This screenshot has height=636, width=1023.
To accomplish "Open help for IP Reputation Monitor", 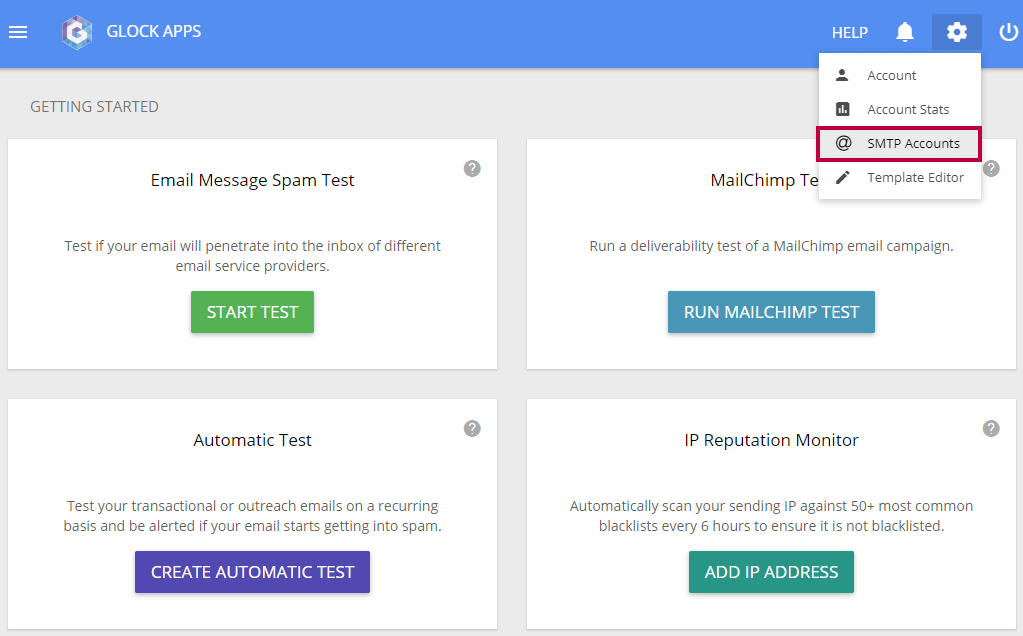I will (991, 428).
